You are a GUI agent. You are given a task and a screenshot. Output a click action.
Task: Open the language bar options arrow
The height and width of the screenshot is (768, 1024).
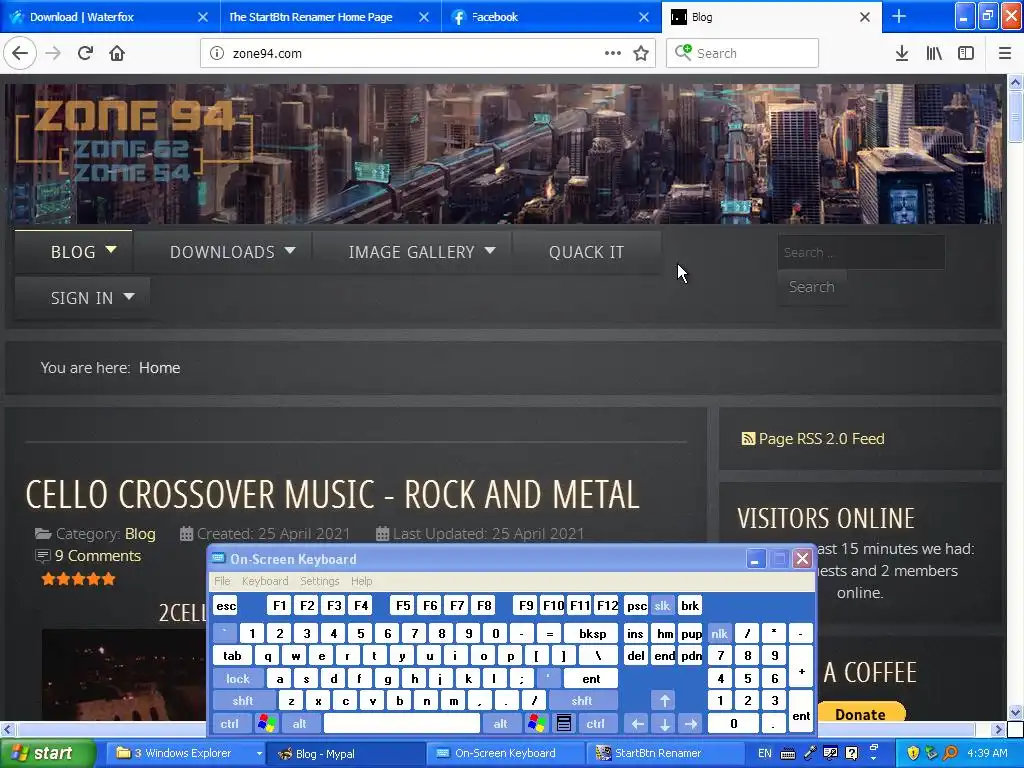click(874, 761)
